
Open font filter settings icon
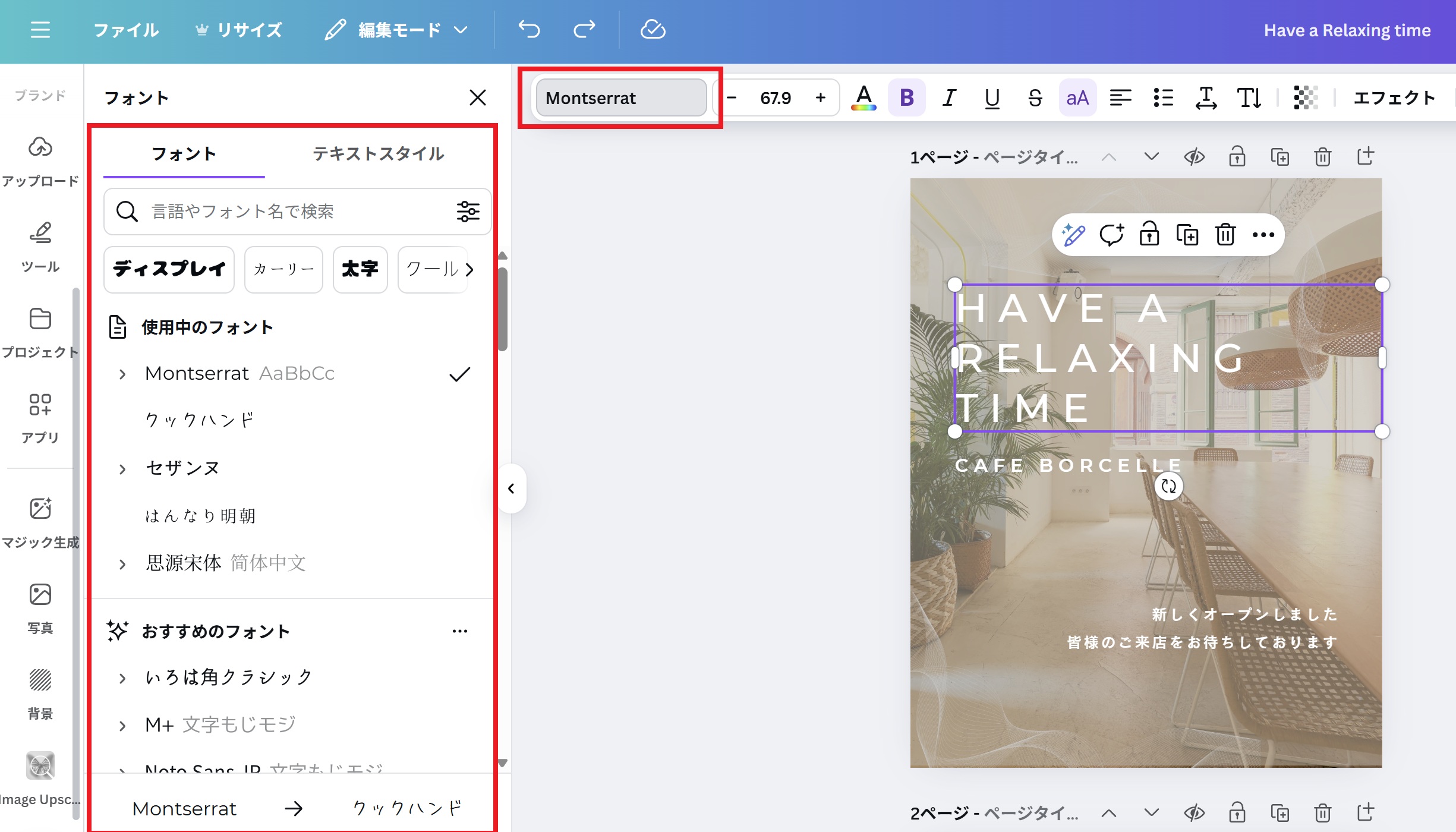(468, 212)
